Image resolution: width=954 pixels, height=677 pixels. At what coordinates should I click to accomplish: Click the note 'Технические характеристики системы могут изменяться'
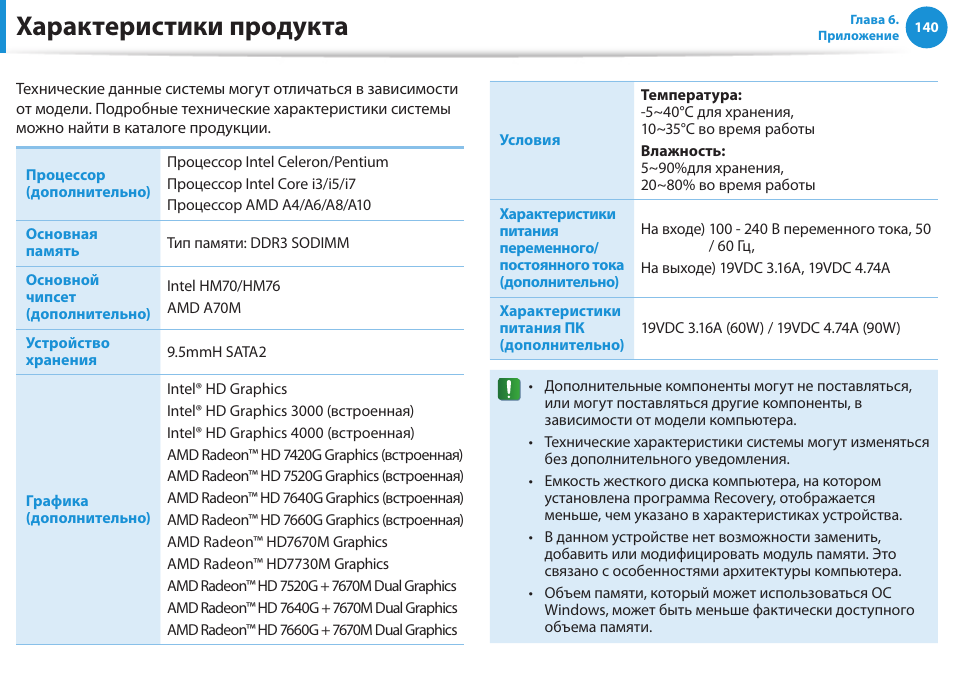tap(736, 451)
